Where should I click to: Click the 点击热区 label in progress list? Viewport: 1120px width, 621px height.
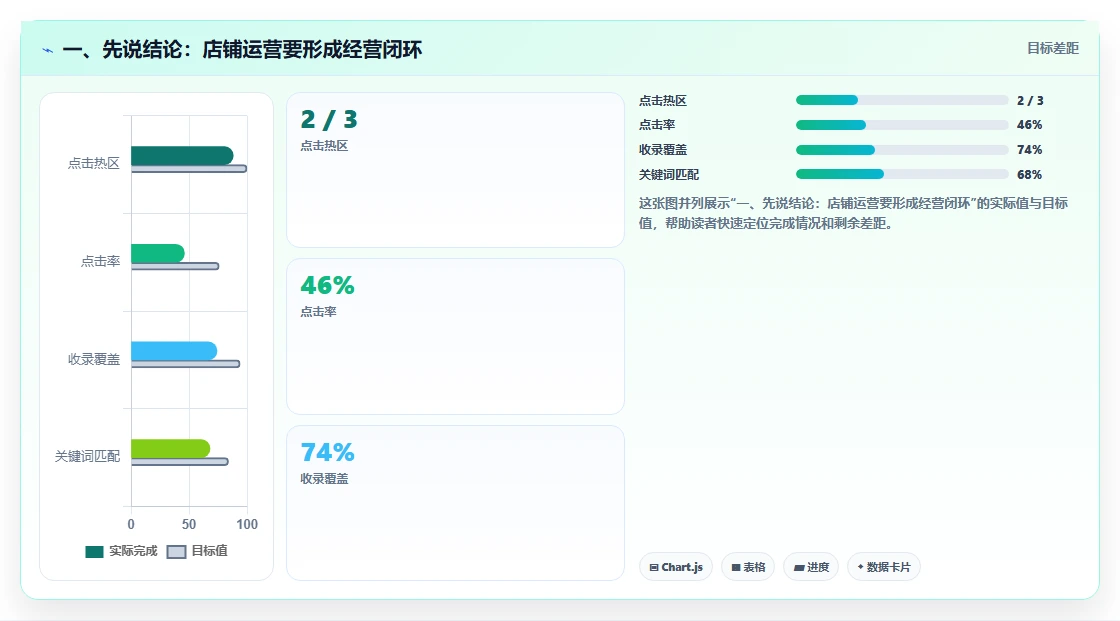pyautogui.click(x=663, y=100)
